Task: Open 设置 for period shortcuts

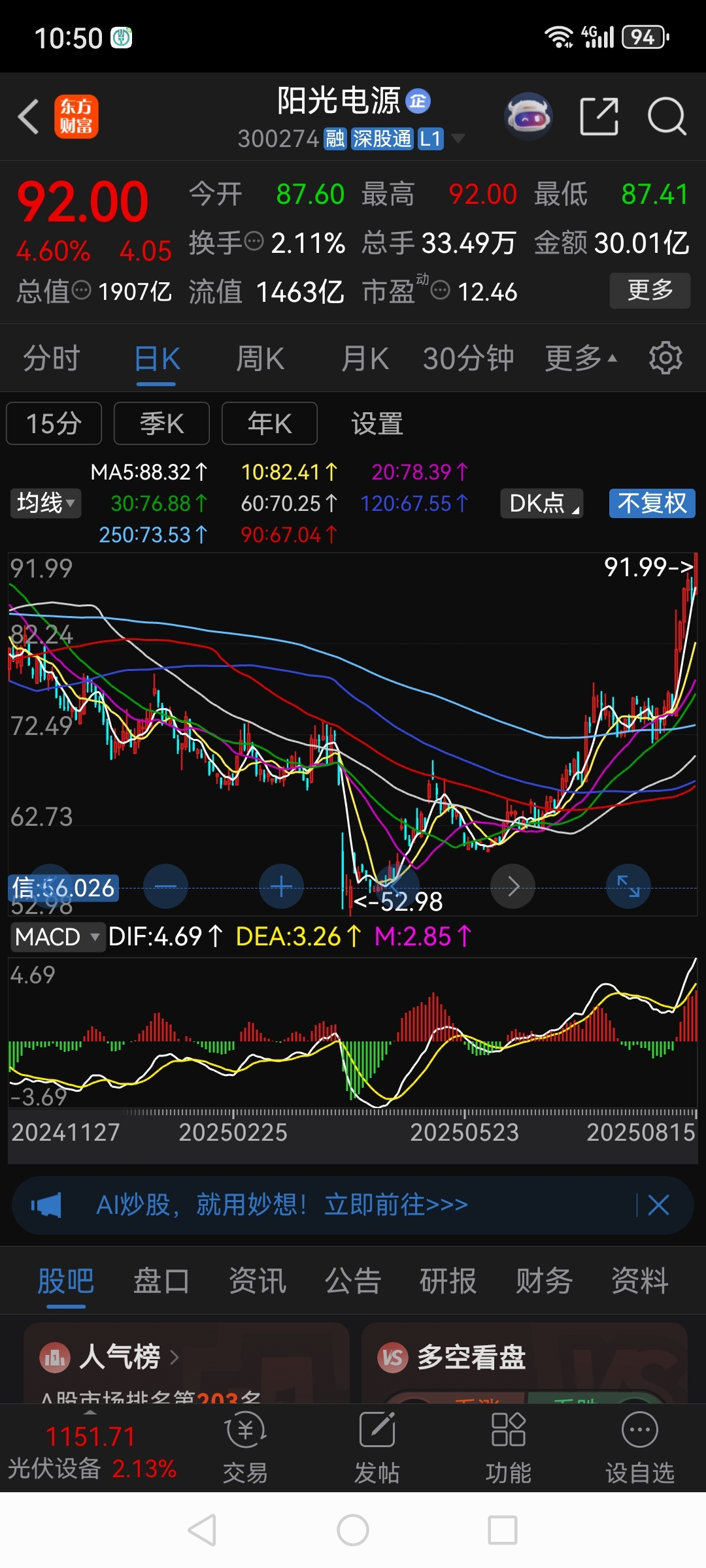Action: pos(377,423)
